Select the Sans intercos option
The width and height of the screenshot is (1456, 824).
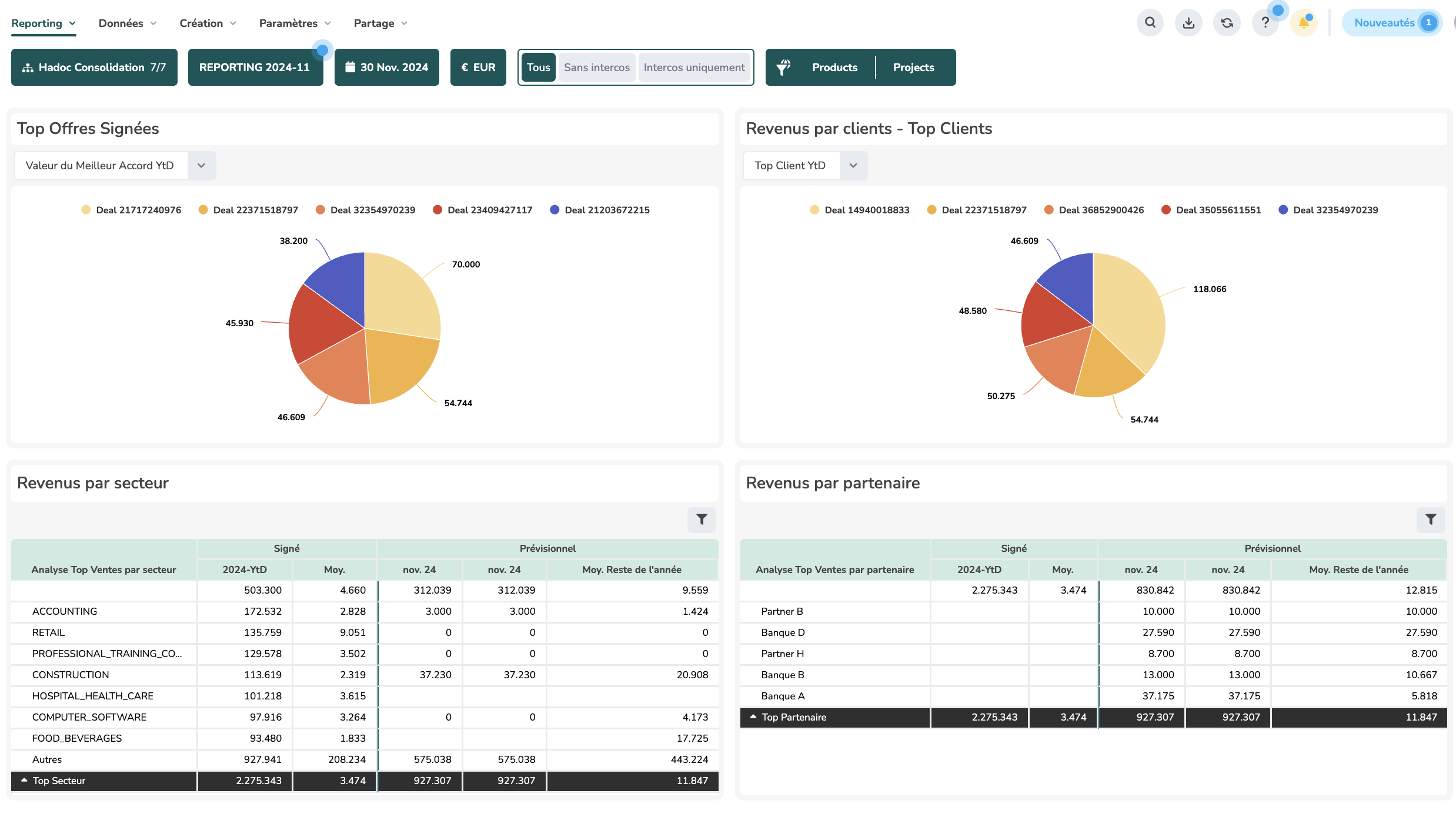pyautogui.click(x=597, y=68)
